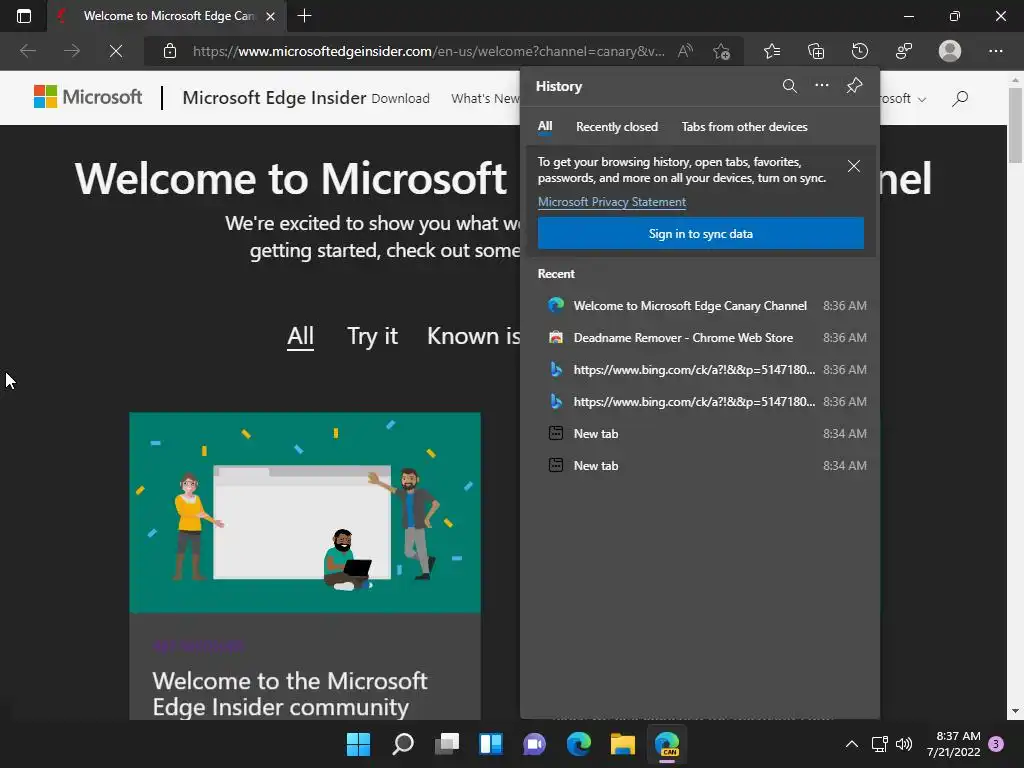Open the clock and date tray
The width and height of the screenshot is (1024, 768).
[x=953, y=744]
